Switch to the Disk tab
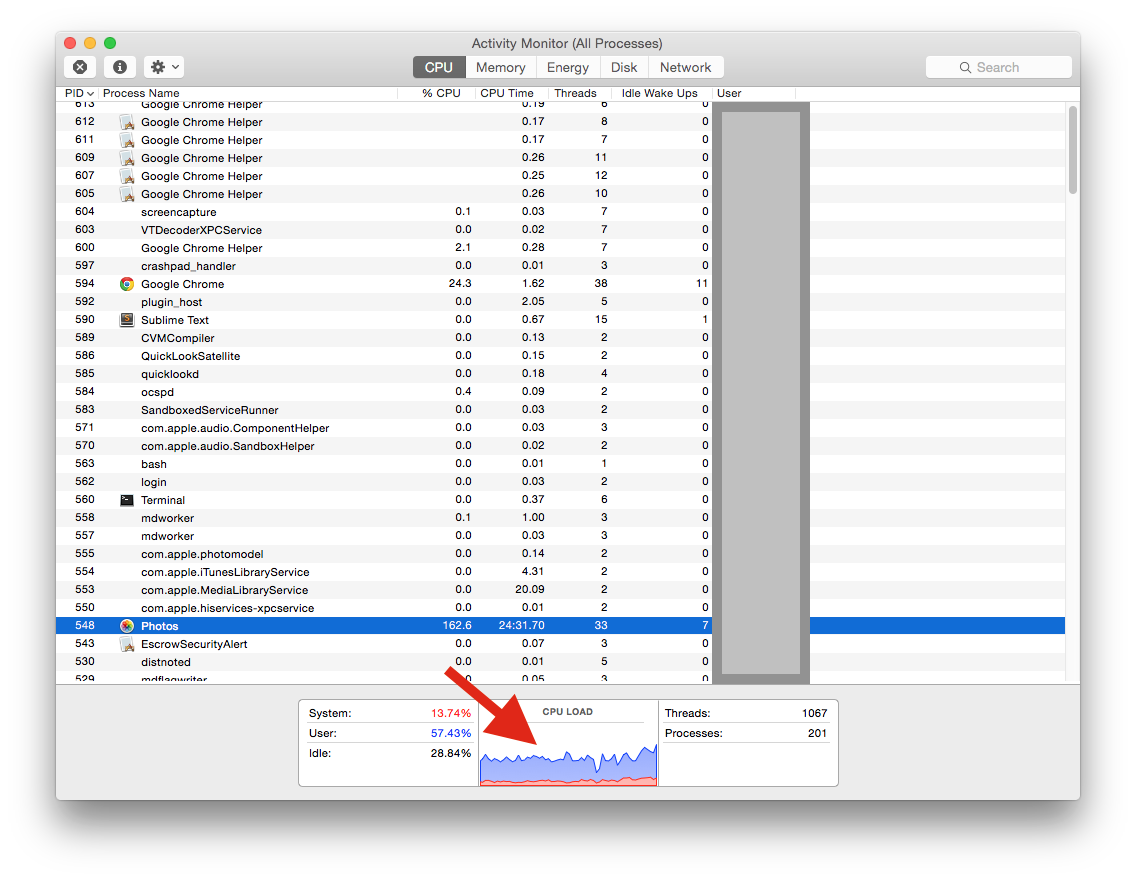The image size is (1136, 880). (x=624, y=67)
